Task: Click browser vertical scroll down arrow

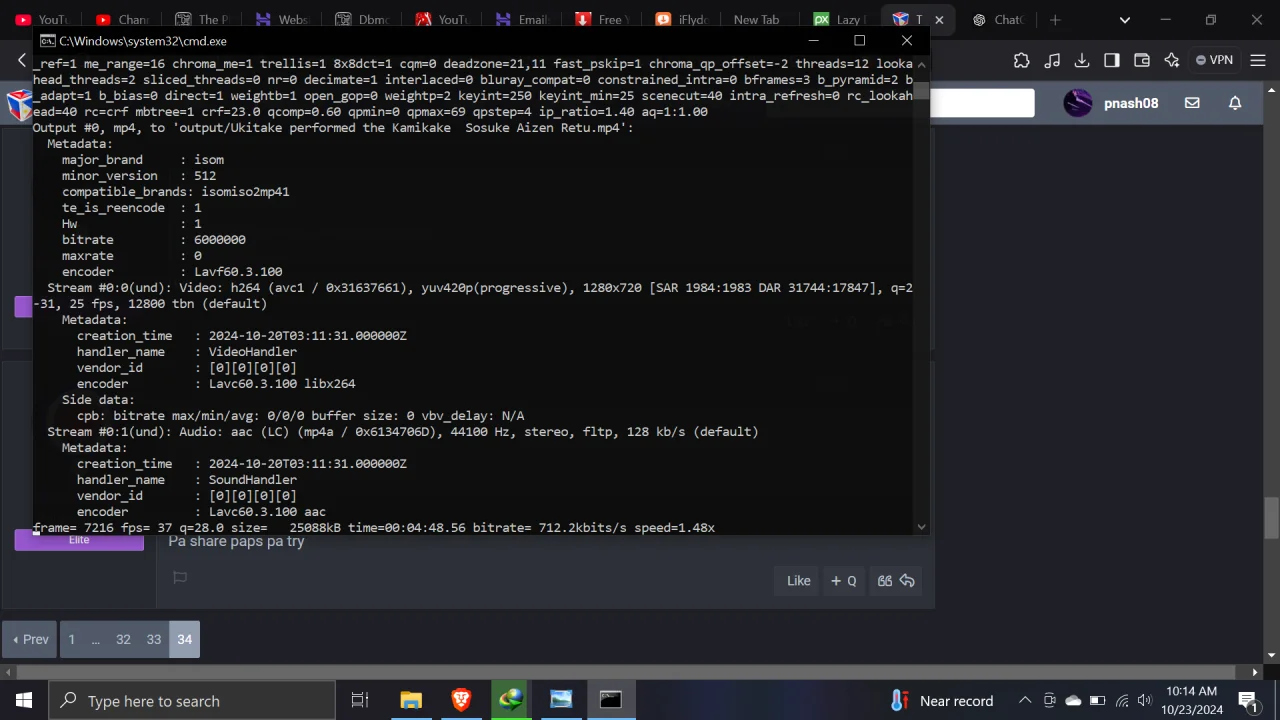Action: coord(1271,655)
